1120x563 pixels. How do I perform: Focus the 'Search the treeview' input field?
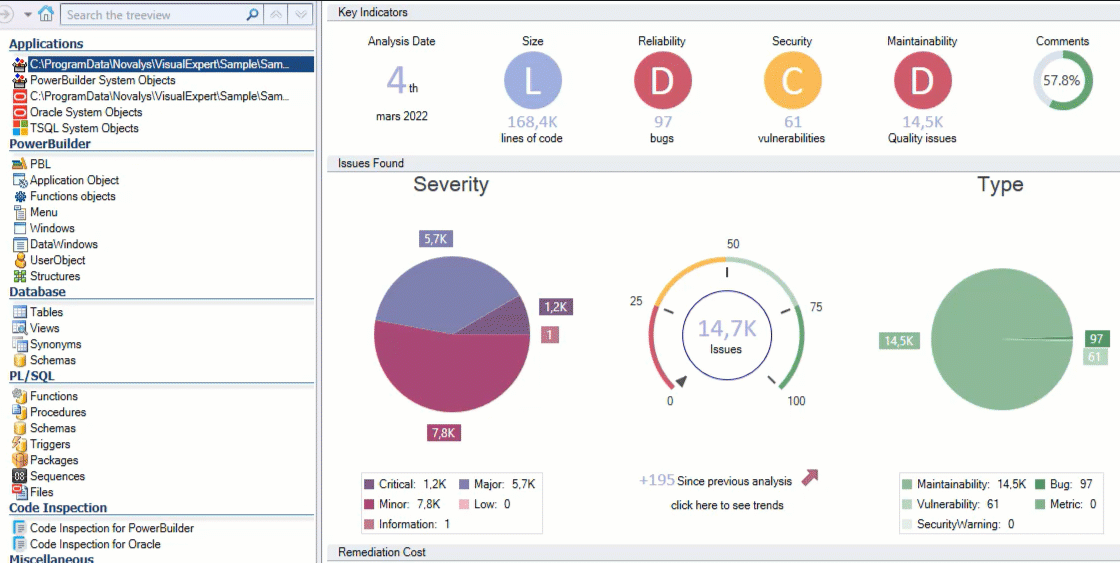[153, 15]
